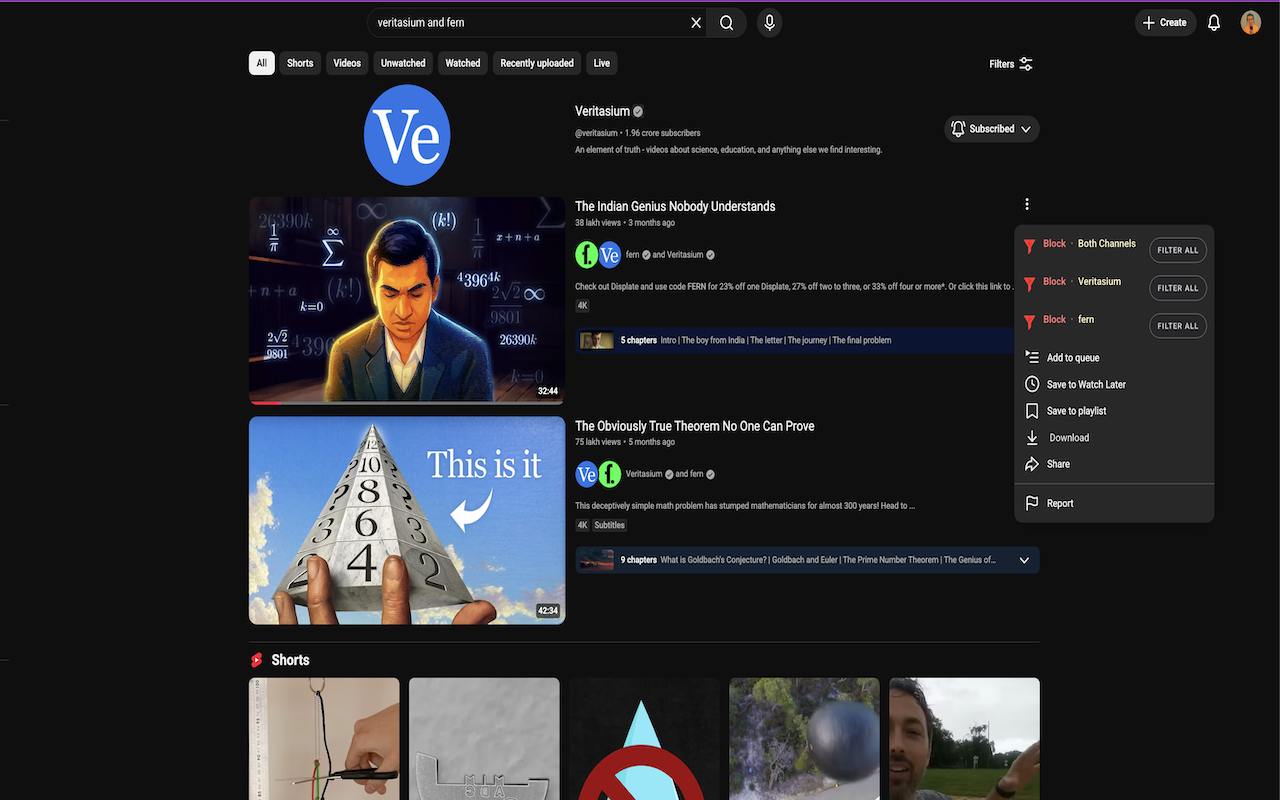Screen dimensions: 1280x800
Task: Open The Indian Genius Nobody Understands title
Action: pos(675,206)
